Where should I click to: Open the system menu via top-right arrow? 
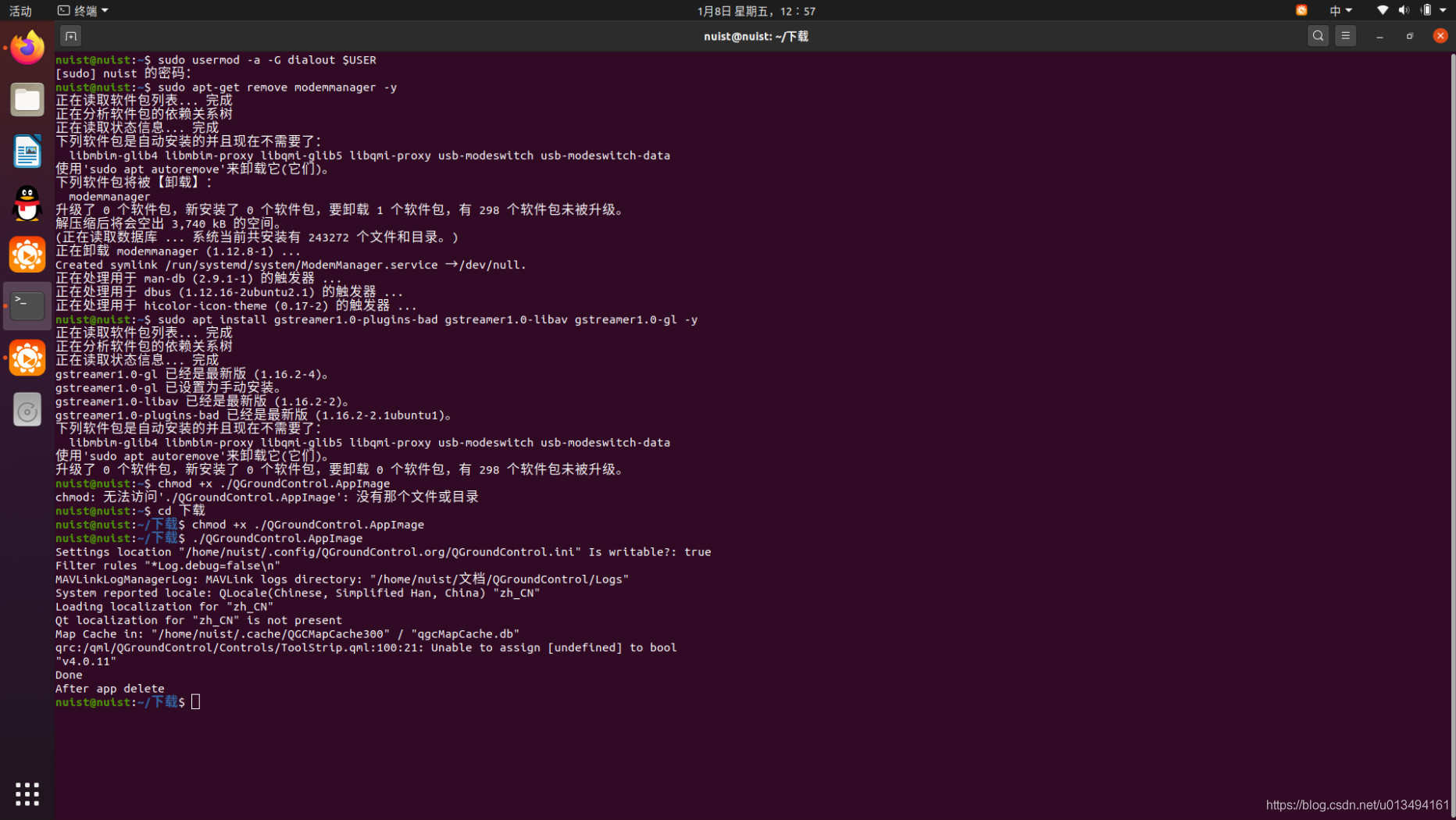(1441, 10)
